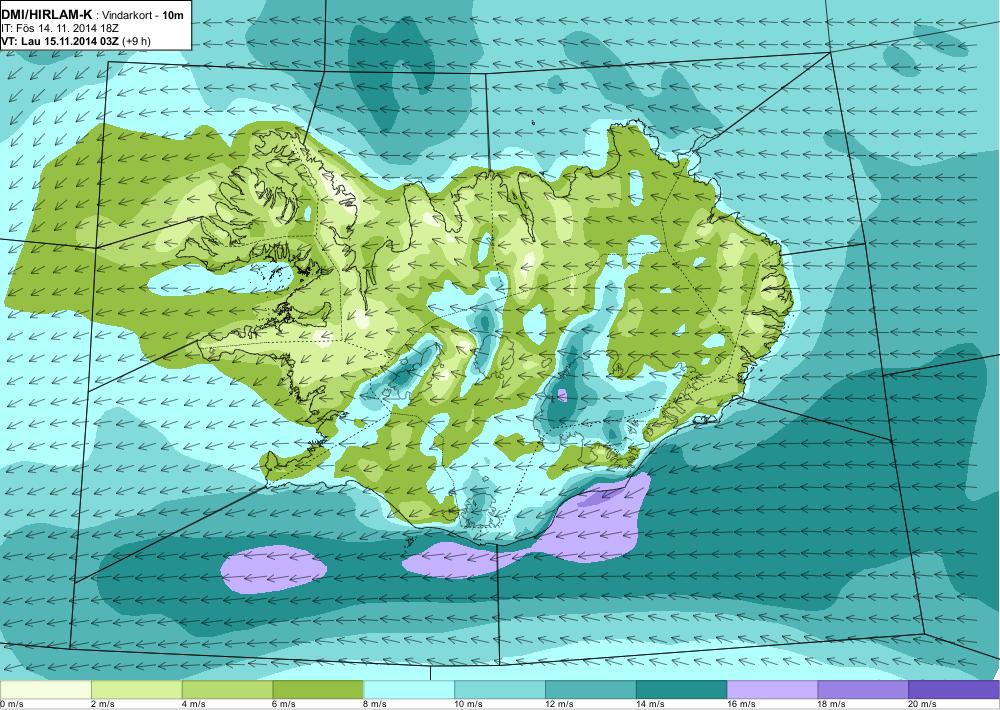Click the small purple wind patch inland on the map
Screen dimensions: 1000x710
(x=561, y=395)
